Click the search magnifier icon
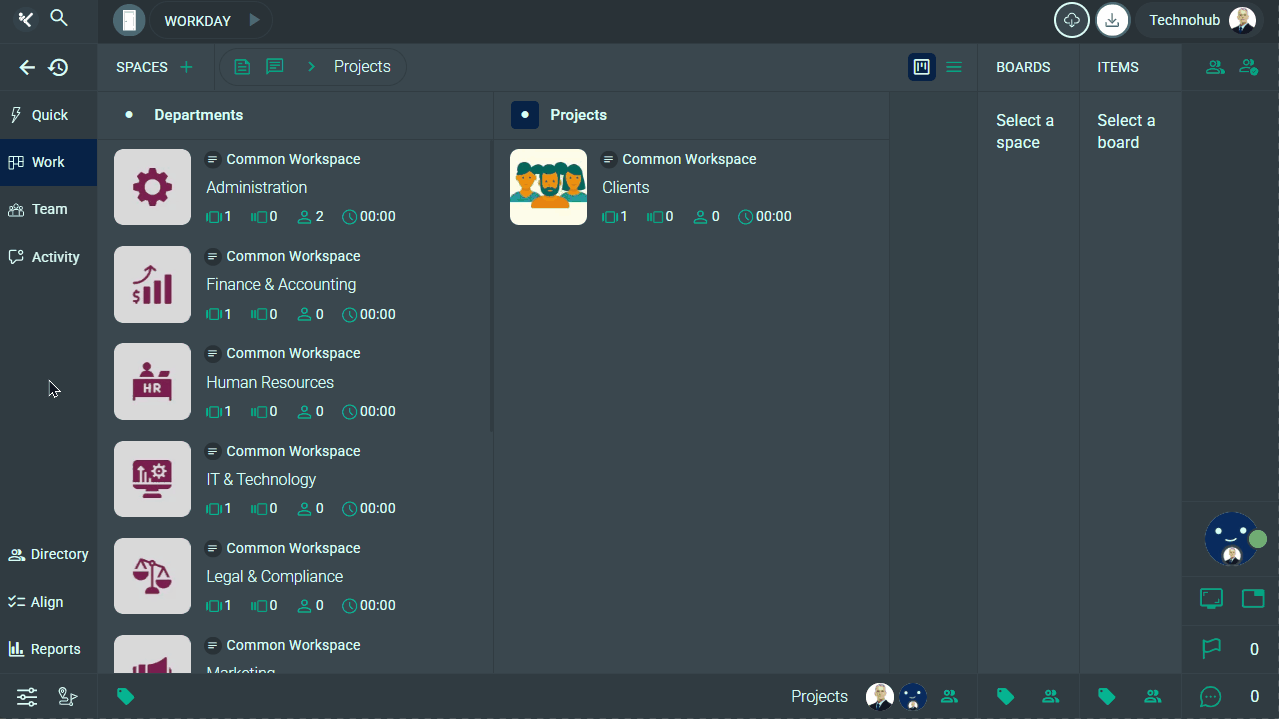The image size is (1279, 719). (x=59, y=18)
